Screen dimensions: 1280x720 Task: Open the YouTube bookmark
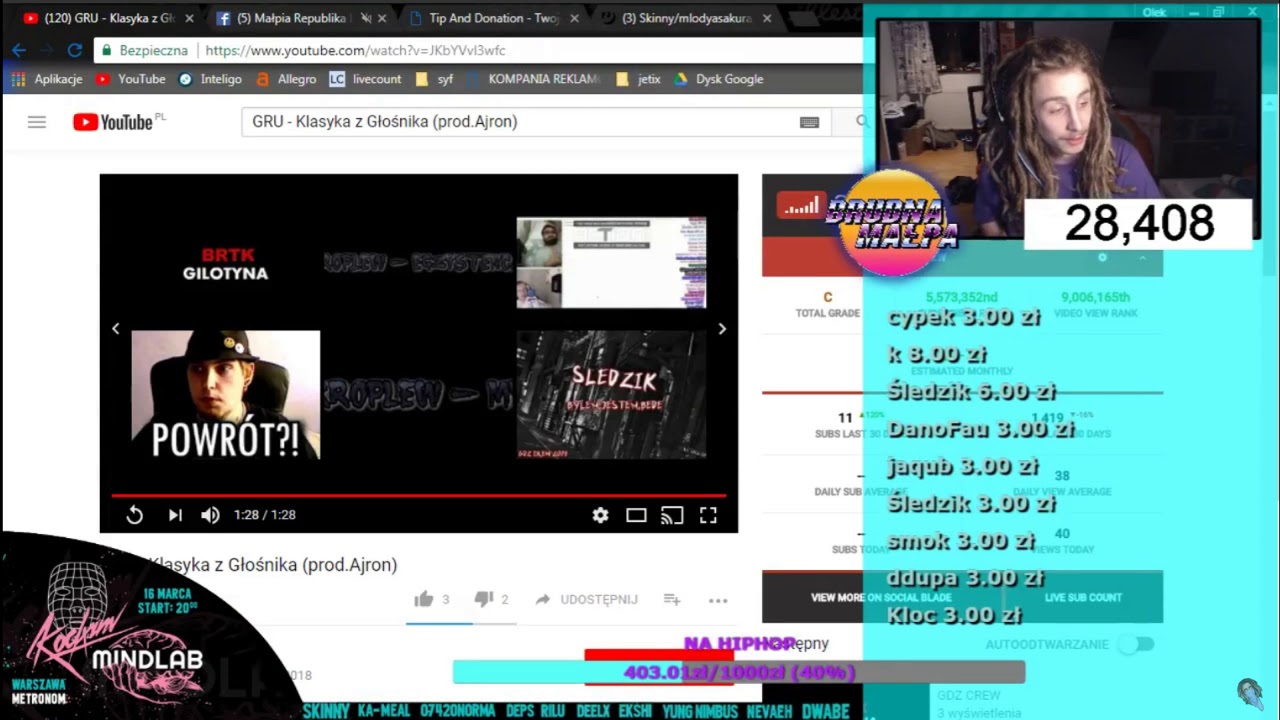[x=131, y=79]
